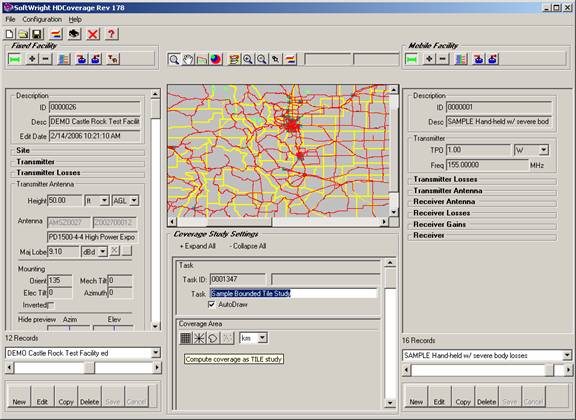This screenshot has width=576, height=420.
Task: Open the SAMPLE Hand-held mobile record dropdown
Action: point(567,355)
